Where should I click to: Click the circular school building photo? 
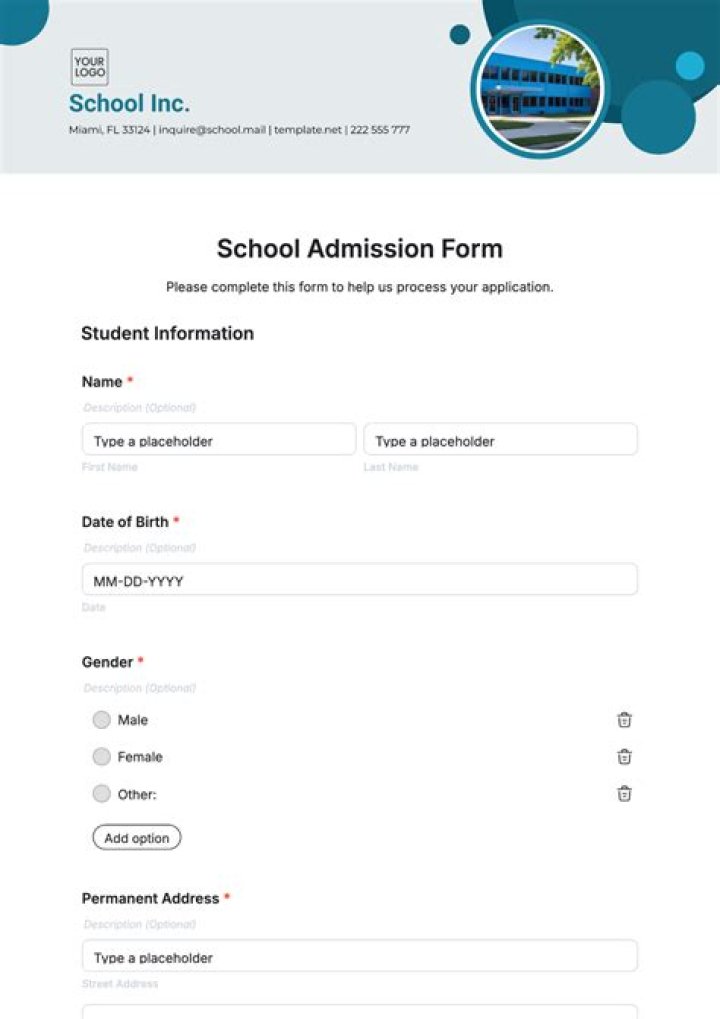pos(540,90)
